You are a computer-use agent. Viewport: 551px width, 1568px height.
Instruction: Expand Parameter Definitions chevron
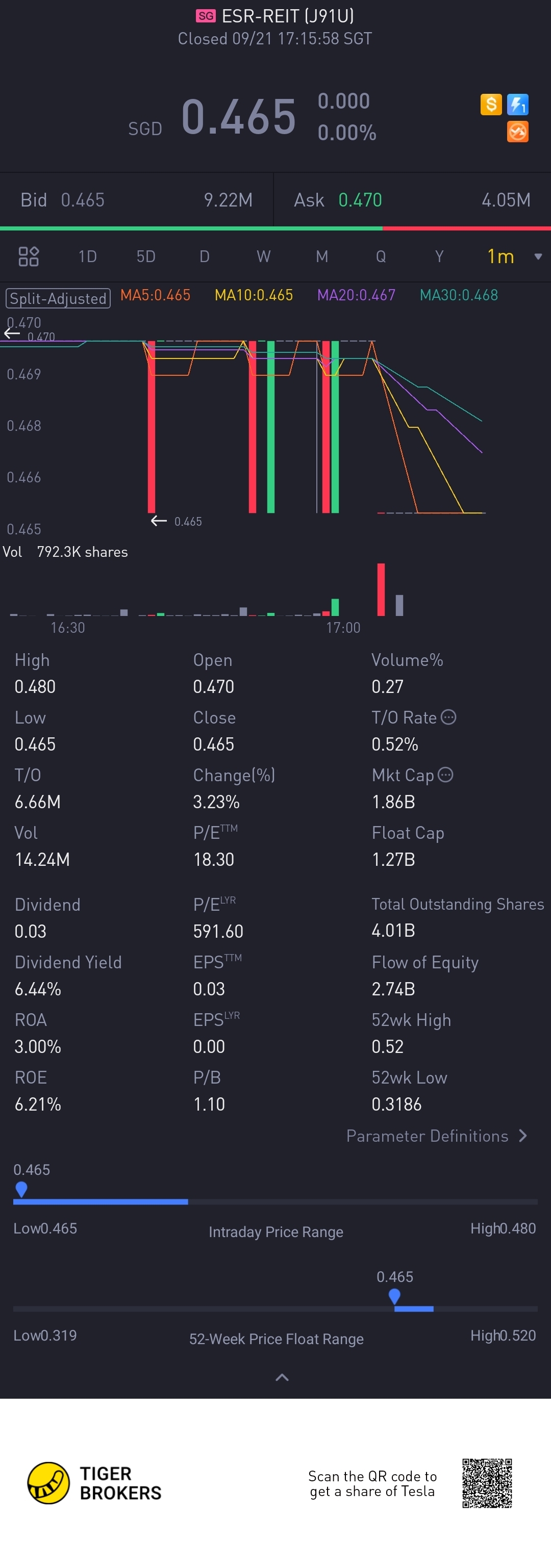coord(523,1136)
